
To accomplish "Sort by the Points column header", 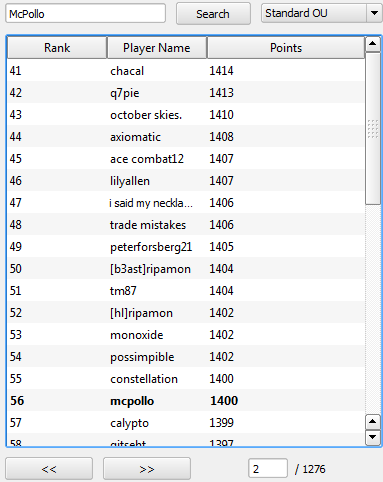I will [x=286, y=48].
